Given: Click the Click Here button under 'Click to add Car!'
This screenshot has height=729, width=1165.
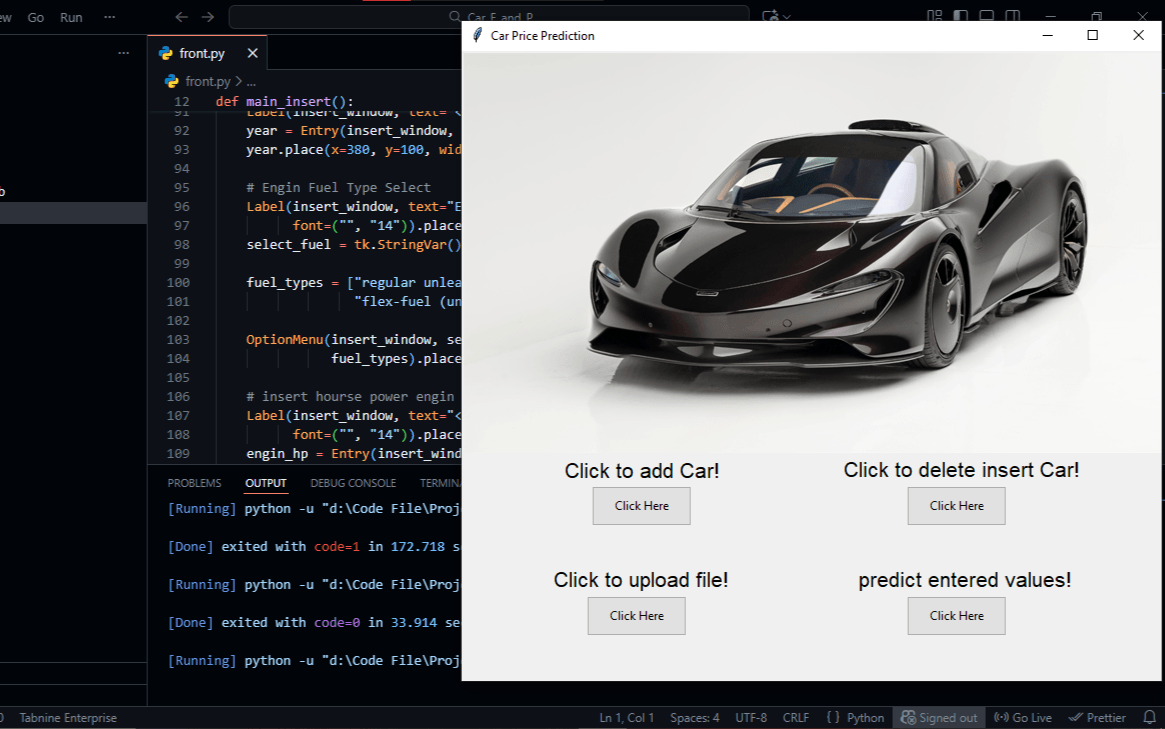Looking at the screenshot, I should (x=641, y=506).
